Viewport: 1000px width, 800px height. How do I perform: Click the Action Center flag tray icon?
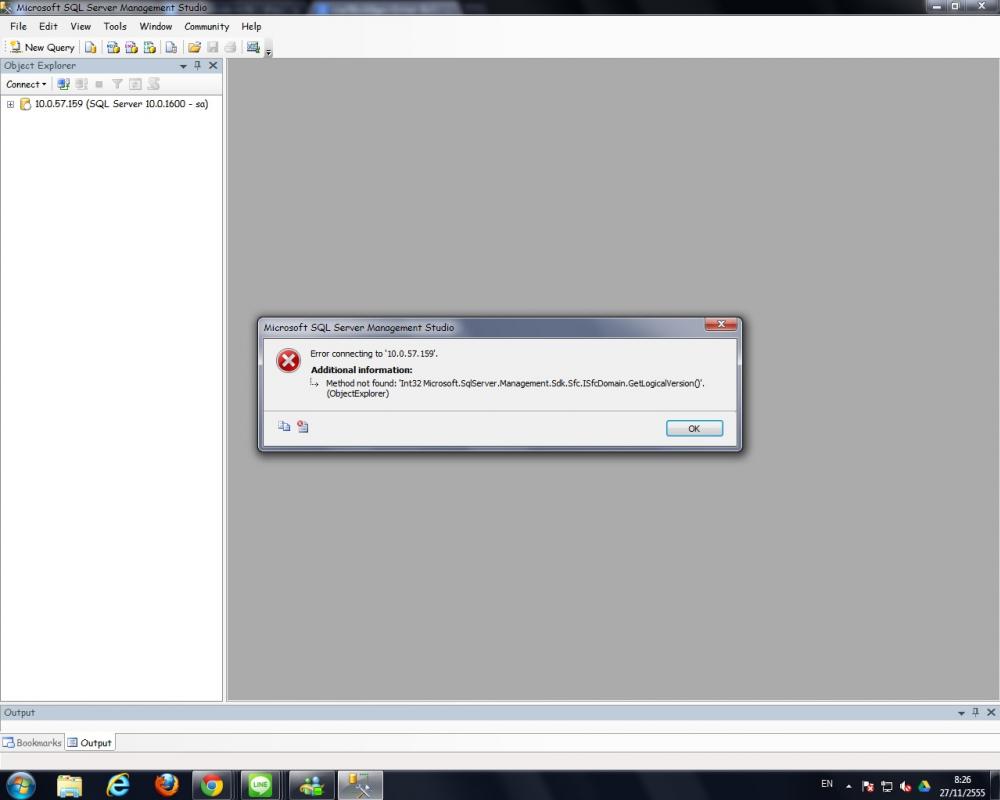pos(868,786)
